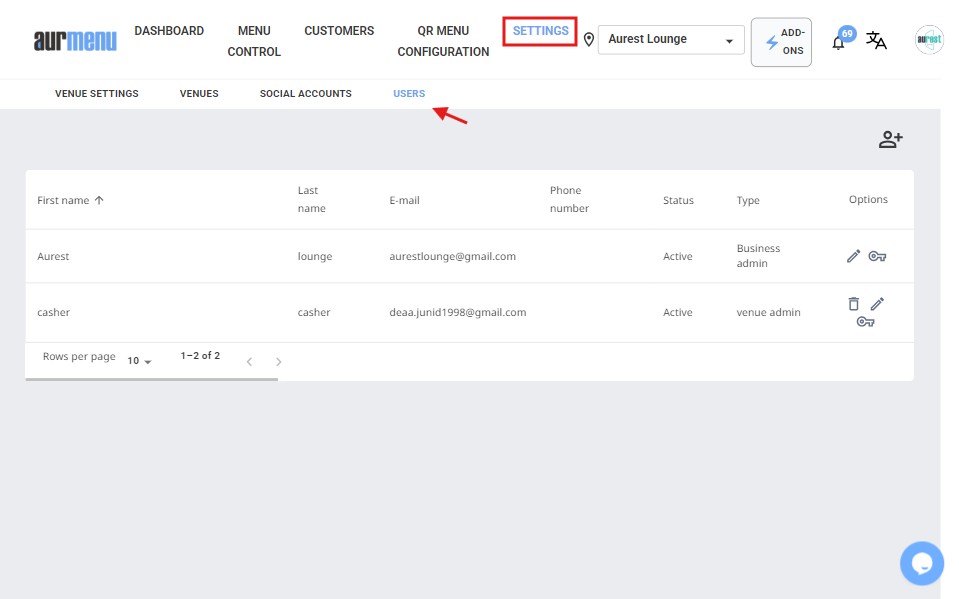Open the Dashboard menu

(169, 31)
